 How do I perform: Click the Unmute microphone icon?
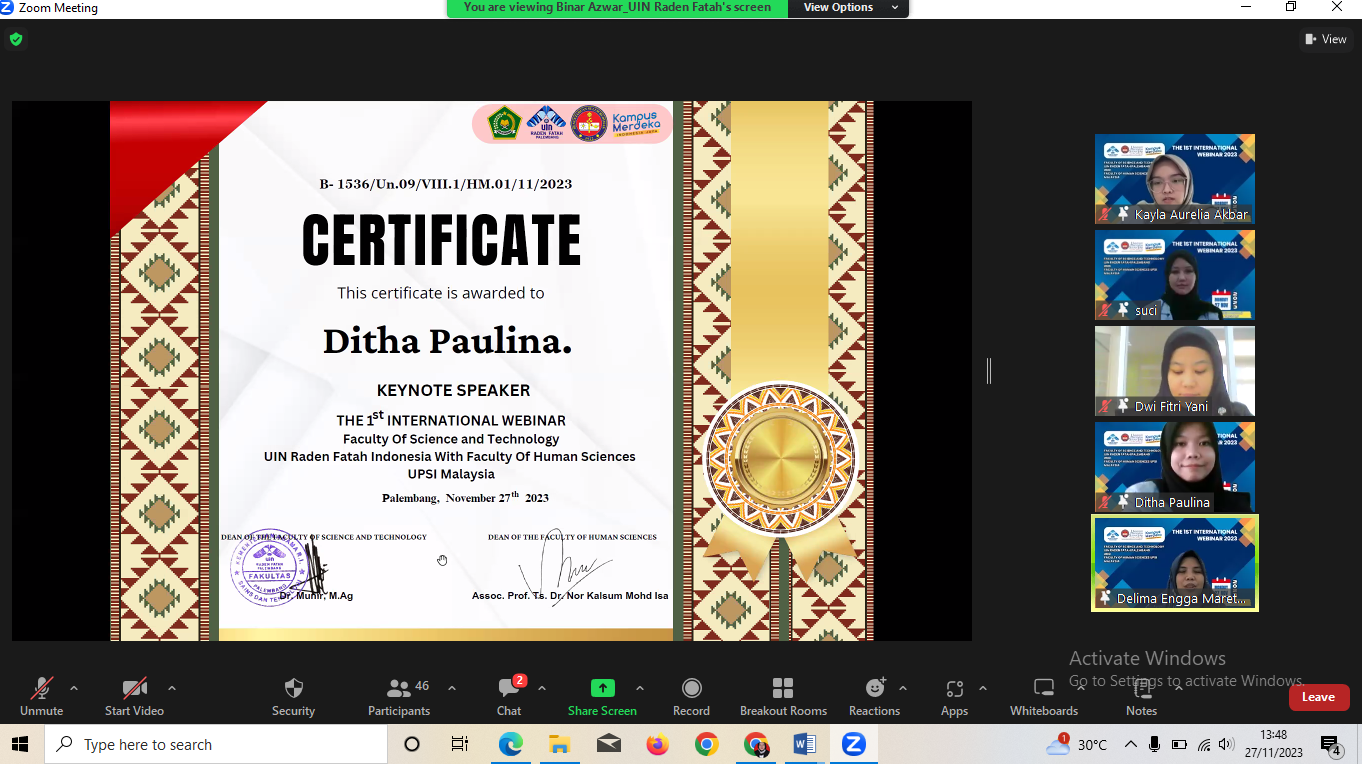[x=41, y=688]
